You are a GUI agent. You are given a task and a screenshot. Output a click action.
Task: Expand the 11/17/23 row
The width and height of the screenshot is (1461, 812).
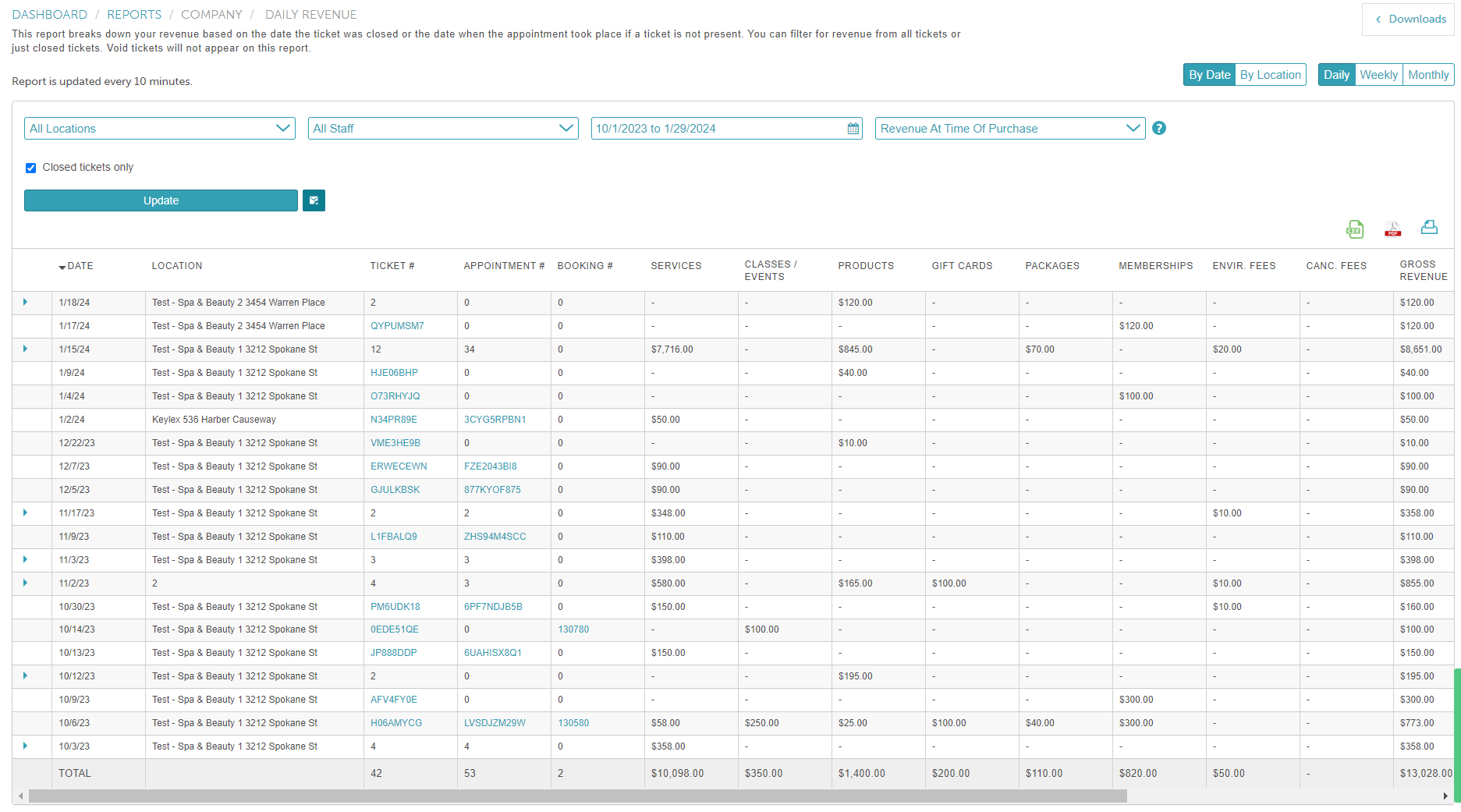pos(25,512)
